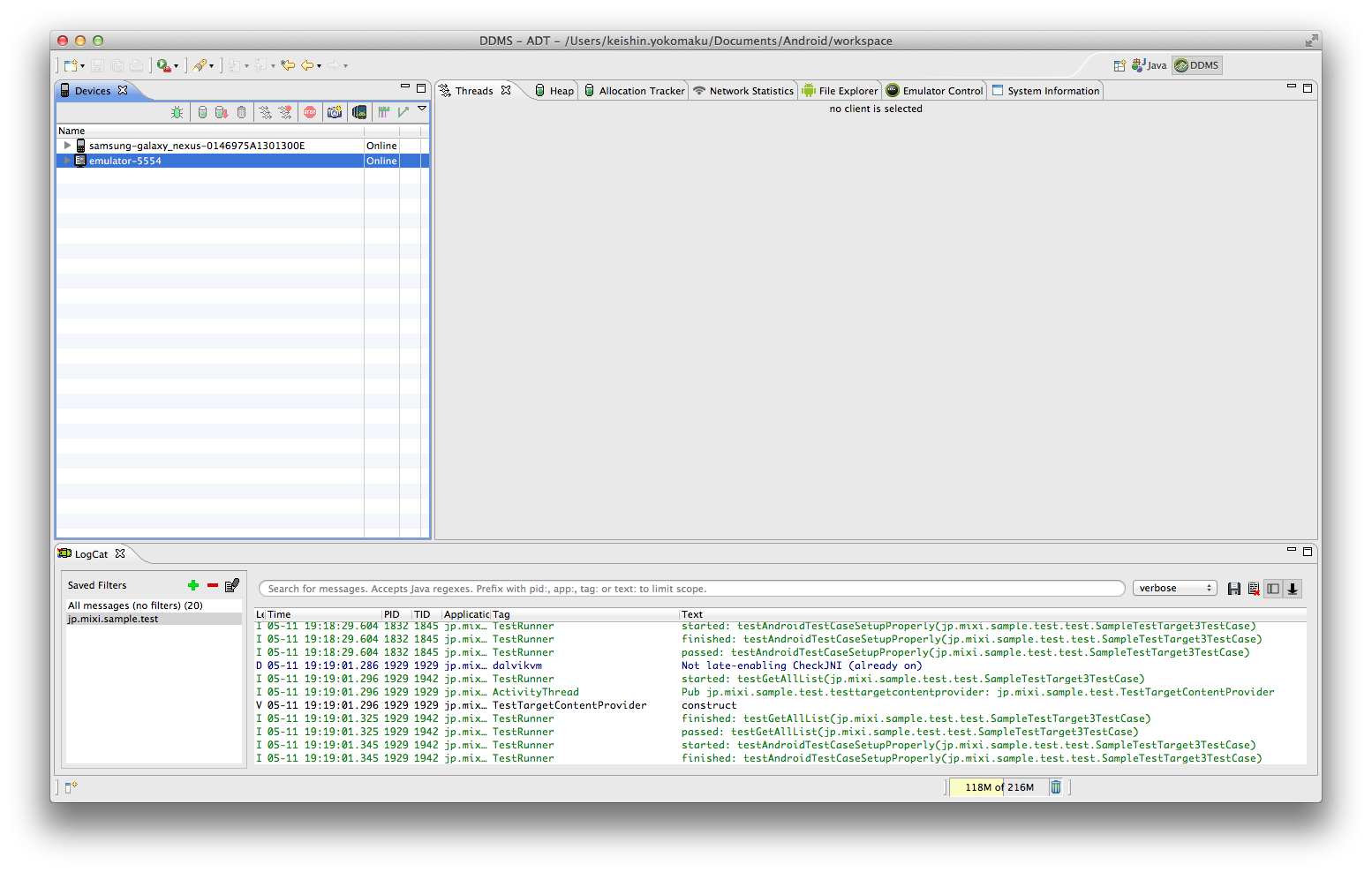Select the jp.mixi.sample.test saved filter
Screen dimensions: 1372x872
tap(154, 619)
